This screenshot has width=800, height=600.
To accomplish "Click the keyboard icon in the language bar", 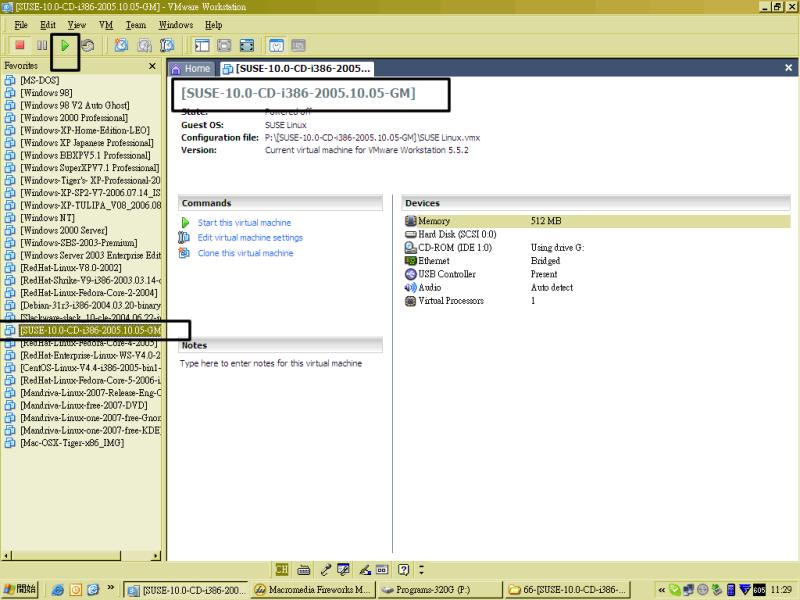I will pyautogui.click(x=304, y=569).
